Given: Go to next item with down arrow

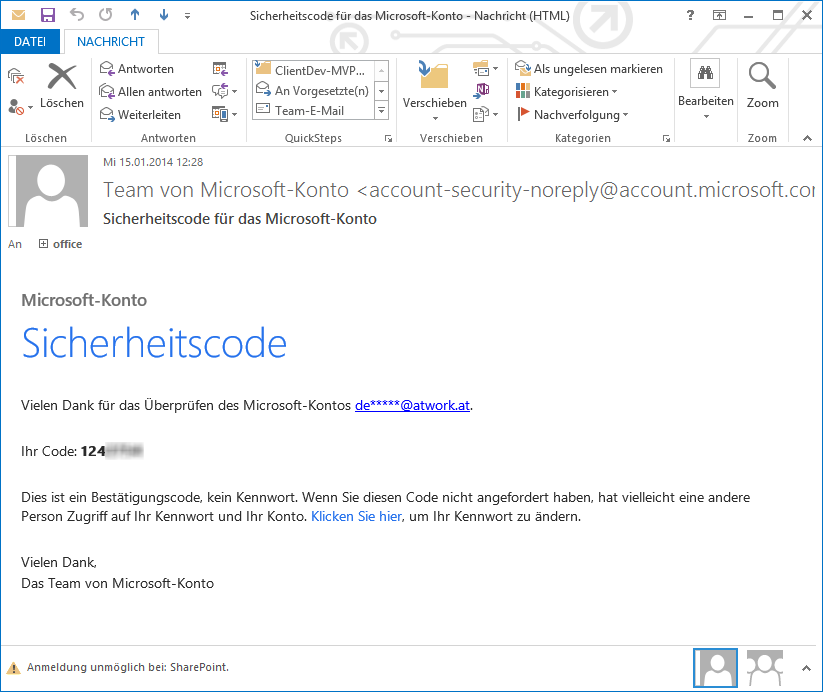Looking at the screenshot, I should pos(164,15).
